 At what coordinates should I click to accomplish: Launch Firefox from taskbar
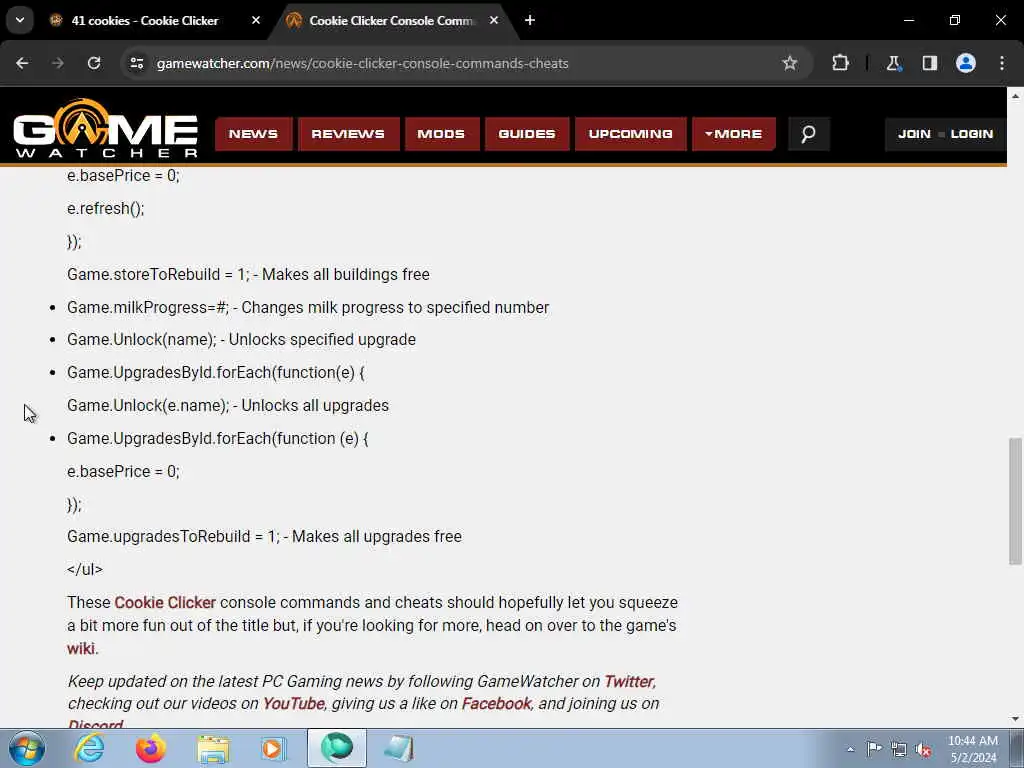[151, 748]
